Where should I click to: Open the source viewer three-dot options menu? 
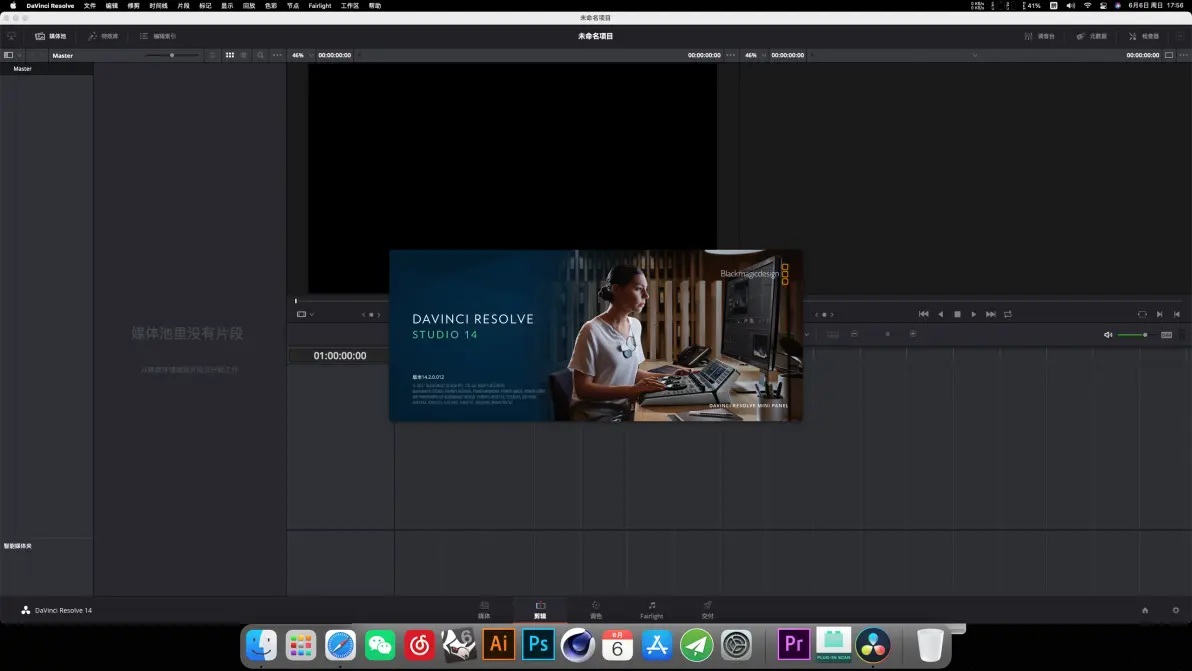point(731,55)
